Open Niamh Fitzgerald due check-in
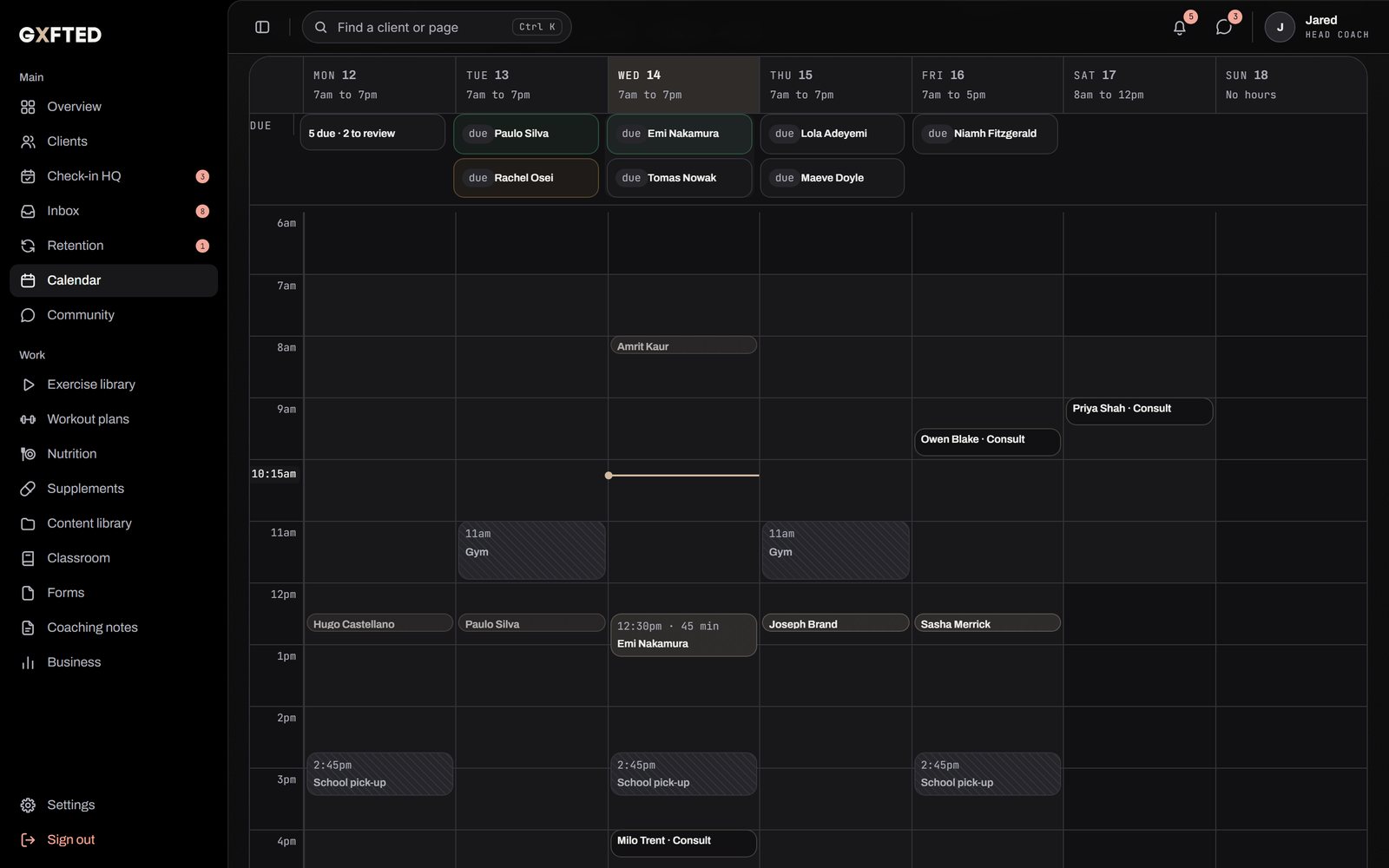The height and width of the screenshot is (868, 1389). (x=985, y=134)
